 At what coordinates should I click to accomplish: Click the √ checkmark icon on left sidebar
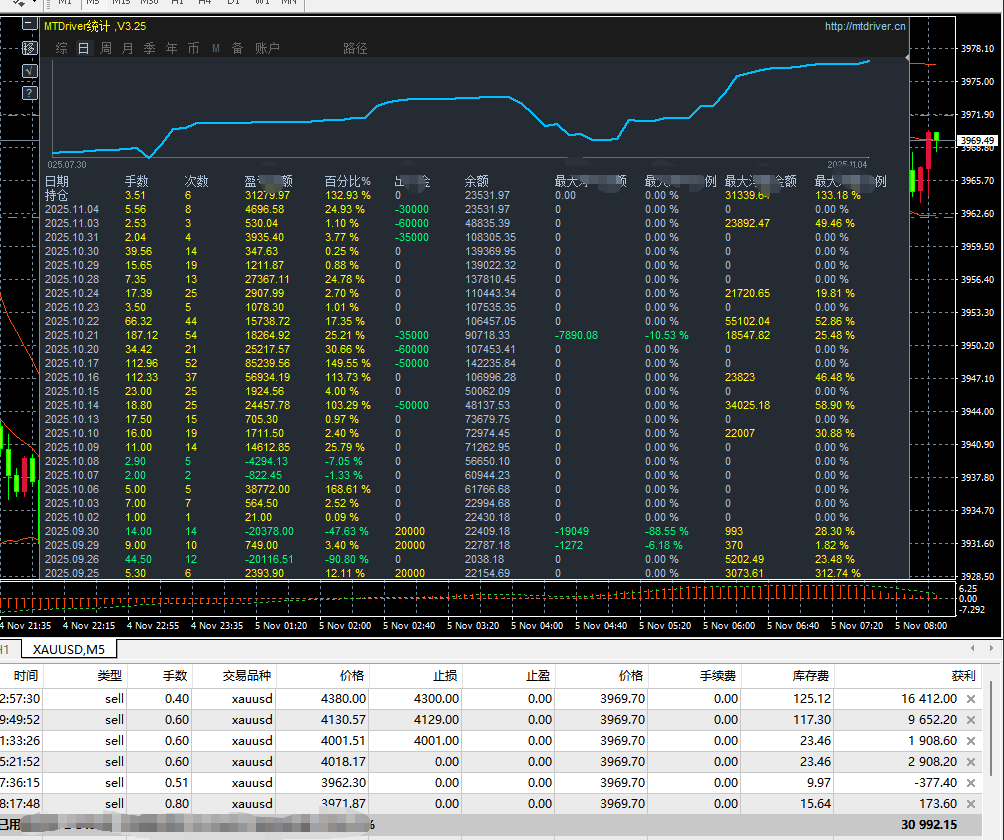29,71
